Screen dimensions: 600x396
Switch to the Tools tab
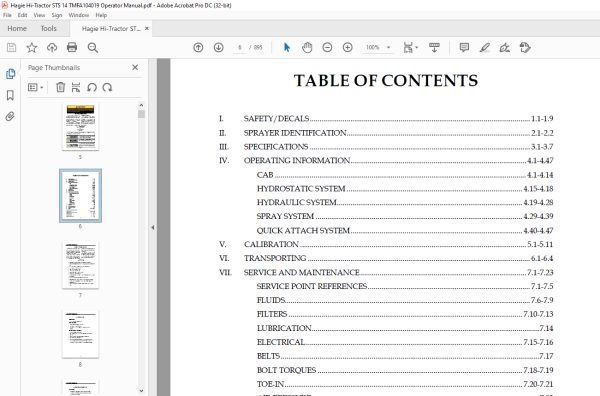click(x=49, y=29)
